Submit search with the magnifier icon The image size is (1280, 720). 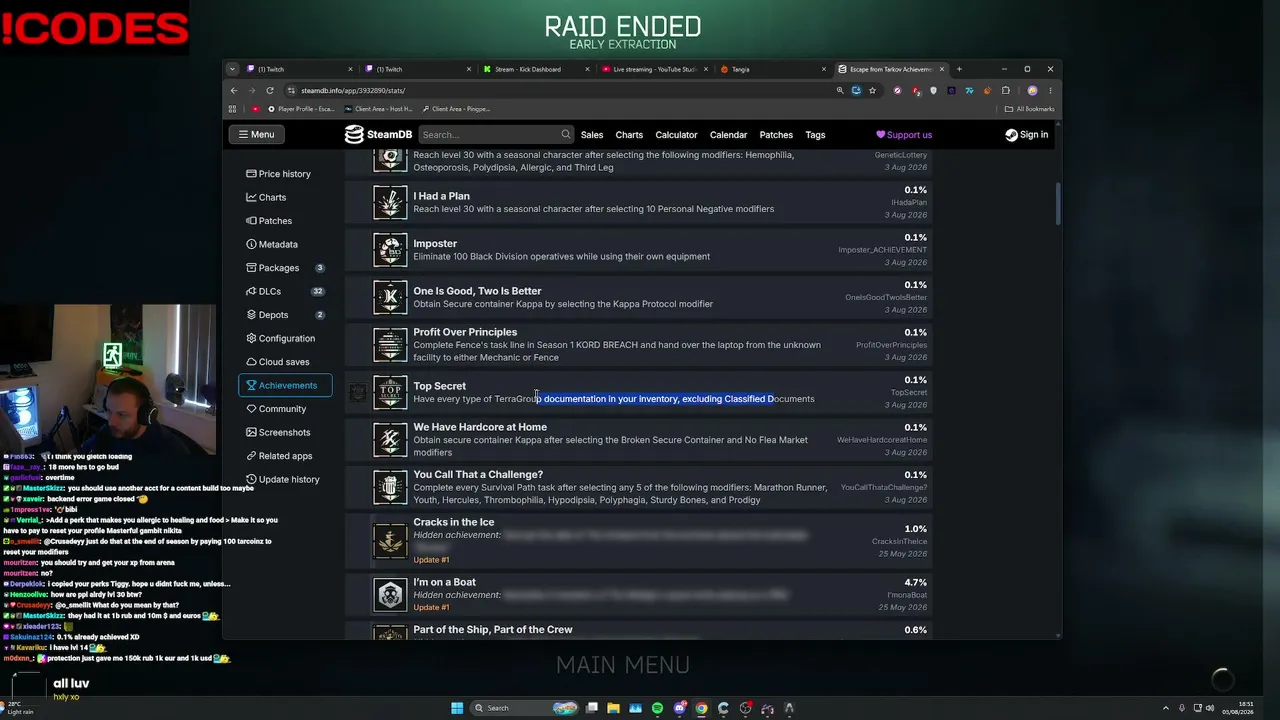point(565,135)
